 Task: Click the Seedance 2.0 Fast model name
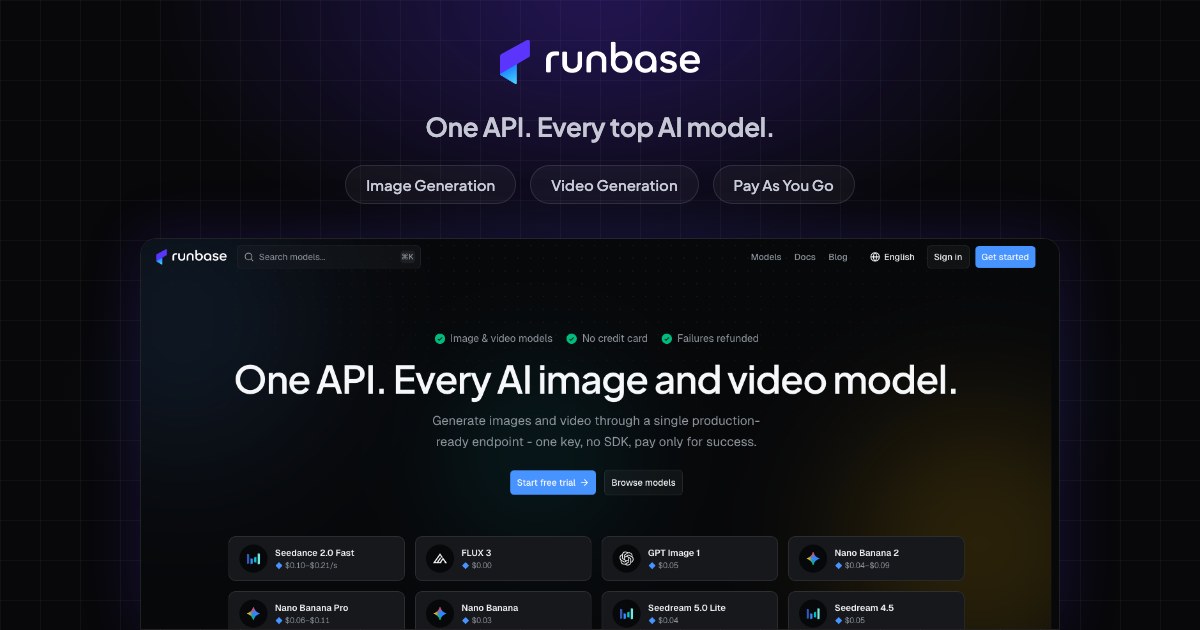[314, 553]
